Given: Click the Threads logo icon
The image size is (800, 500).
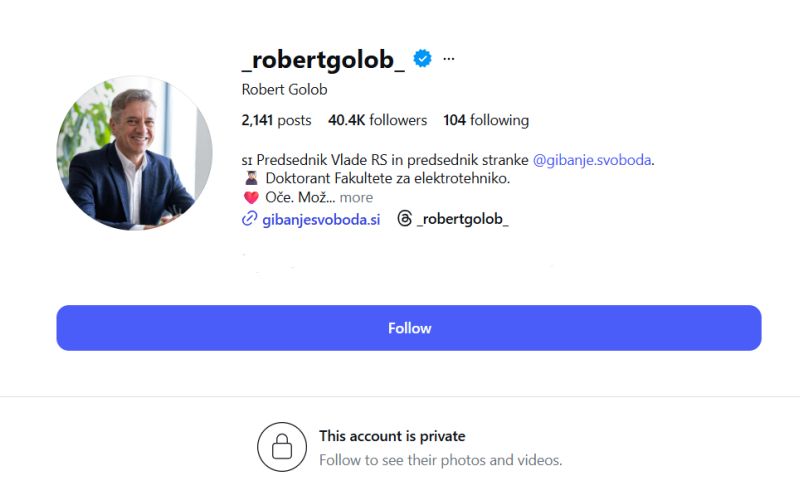Looking at the screenshot, I should coord(404,219).
